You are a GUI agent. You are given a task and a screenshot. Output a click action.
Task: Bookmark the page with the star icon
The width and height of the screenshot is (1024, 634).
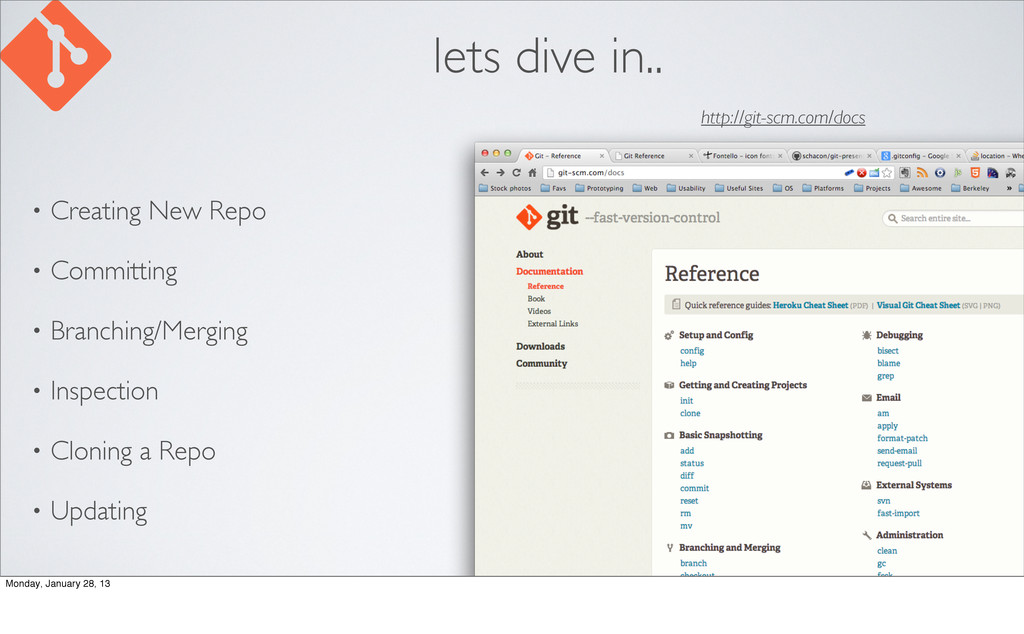pos(887,173)
